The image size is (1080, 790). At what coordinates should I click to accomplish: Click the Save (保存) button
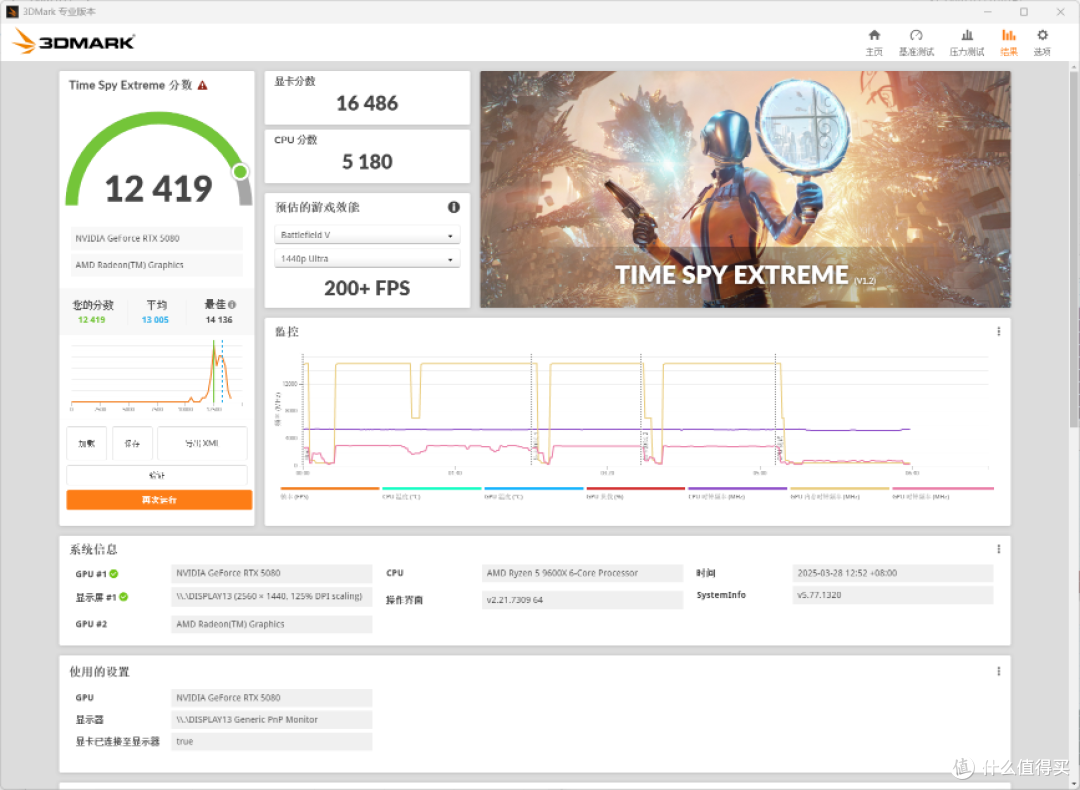pos(132,444)
